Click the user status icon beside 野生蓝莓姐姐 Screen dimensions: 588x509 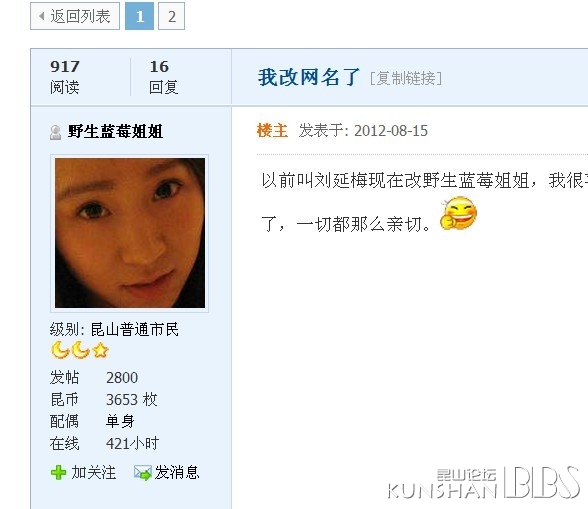point(56,132)
